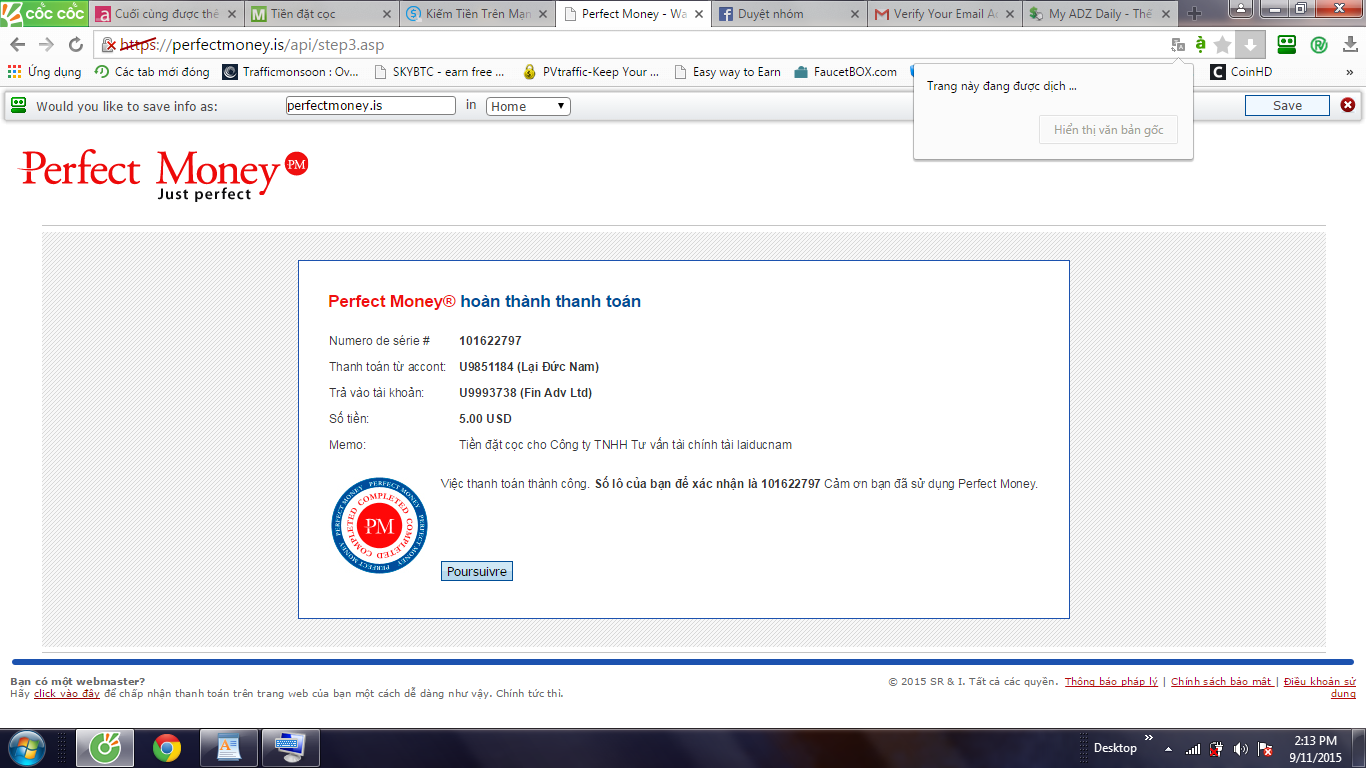The width and height of the screenshot is (1366, 768).
Task: Open the Ứng dụng apps bookmark
Action: [x=44, y=72]
